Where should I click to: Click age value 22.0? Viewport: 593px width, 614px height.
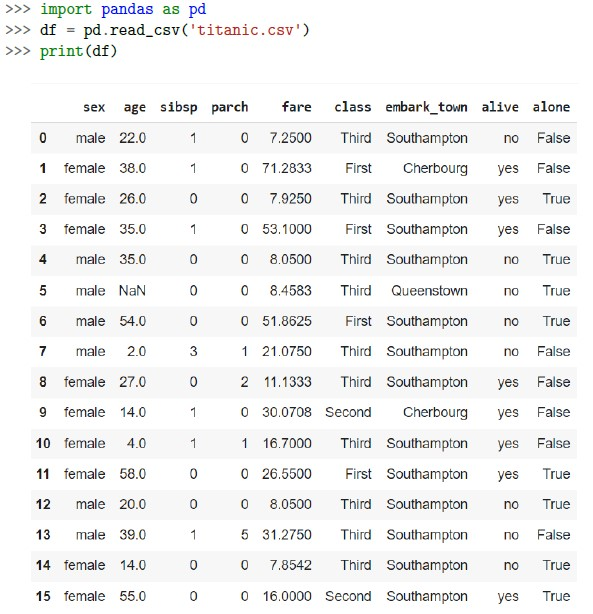(132, 138)
